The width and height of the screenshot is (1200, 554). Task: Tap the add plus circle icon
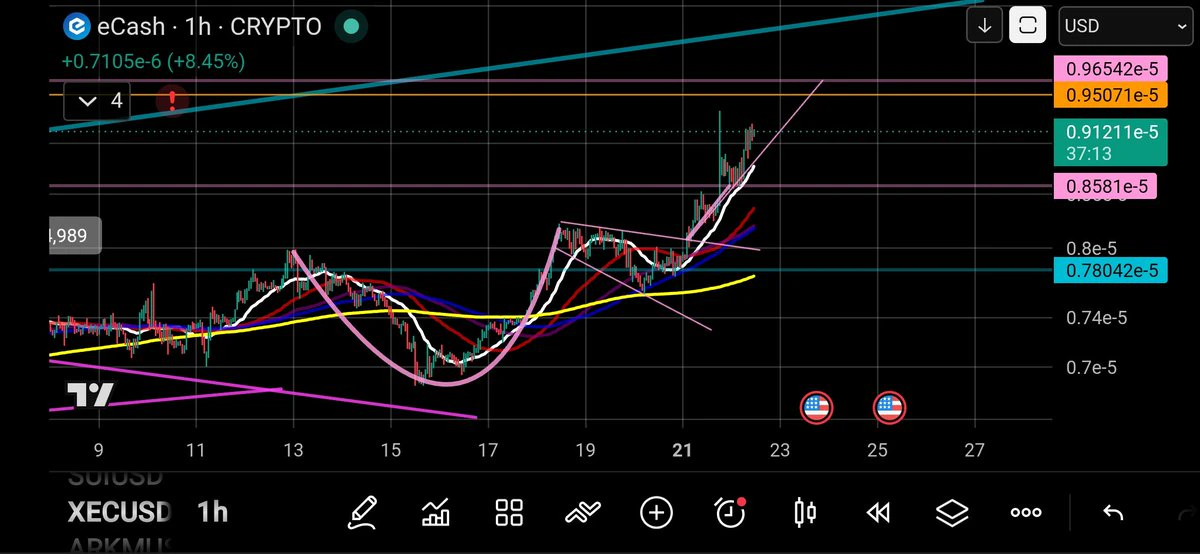coord(656,513)
